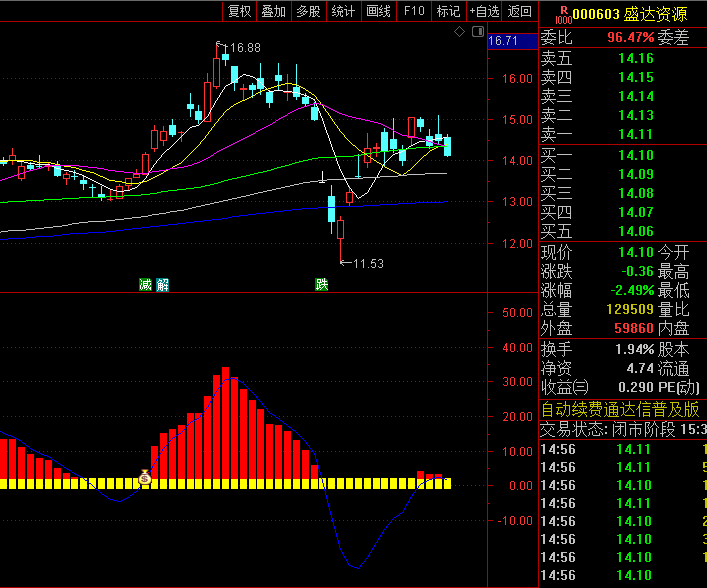Click 卖四 price 14.15
707x588 pixels.
(636, 78)
